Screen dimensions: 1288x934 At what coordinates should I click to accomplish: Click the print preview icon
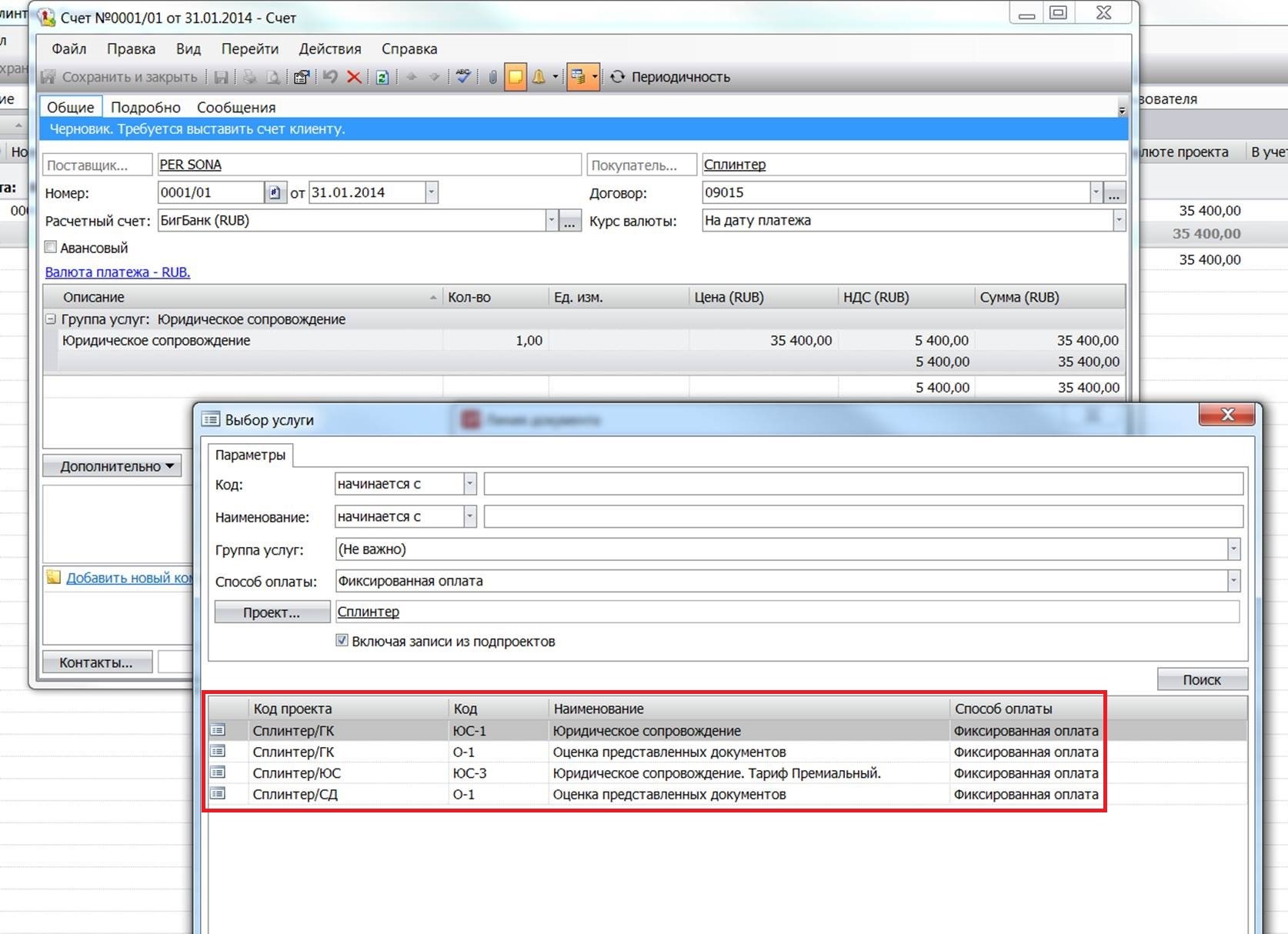(272, 77)
